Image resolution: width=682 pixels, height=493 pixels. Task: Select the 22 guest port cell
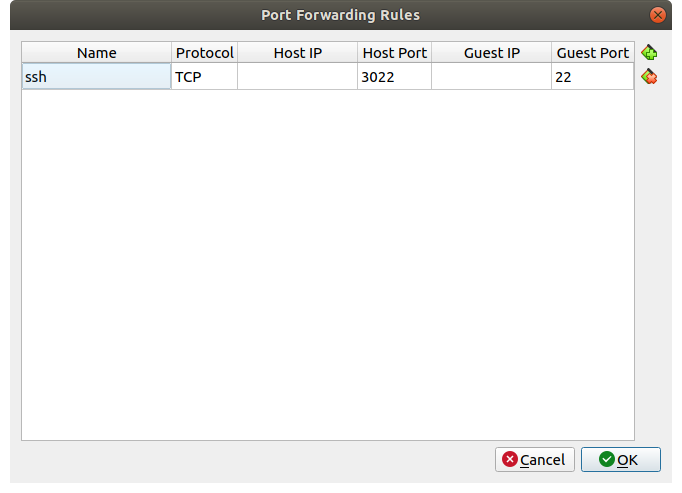[592, 77]
